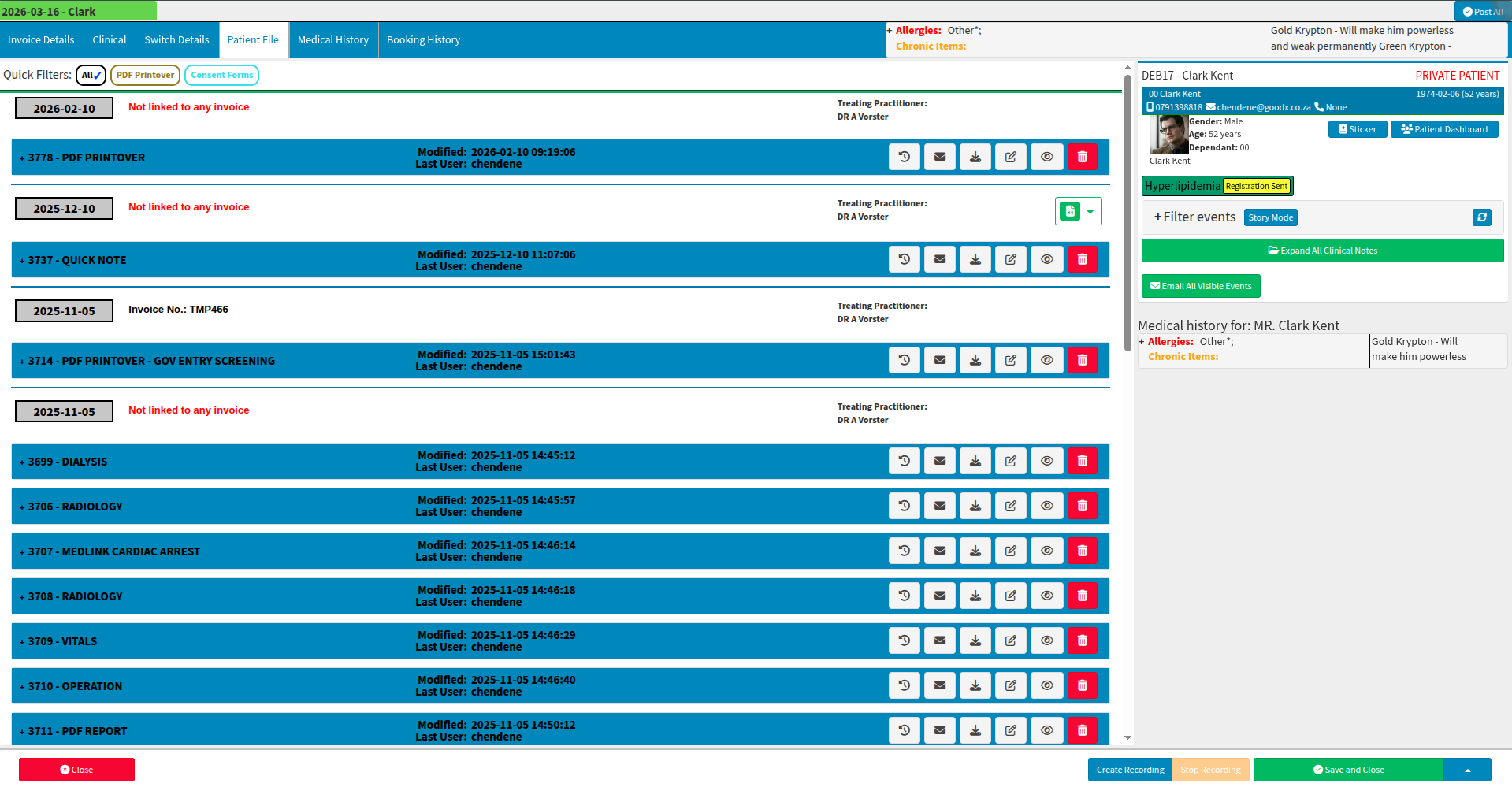Open the Medical History tab
1512x787 pixels.
[x=333, y=39]
